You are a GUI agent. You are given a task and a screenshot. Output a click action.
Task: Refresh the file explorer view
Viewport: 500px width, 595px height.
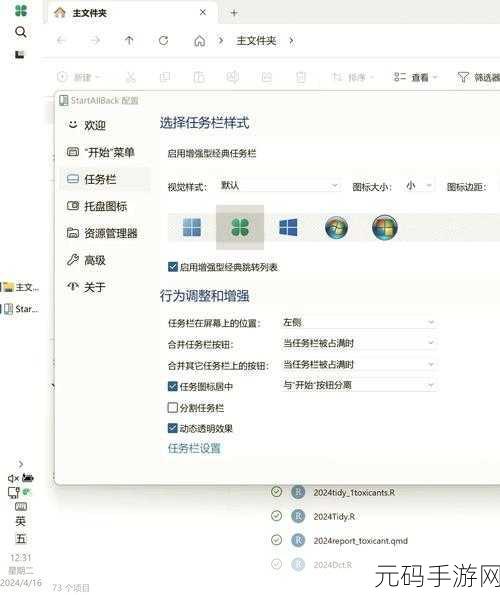point(163,40)
